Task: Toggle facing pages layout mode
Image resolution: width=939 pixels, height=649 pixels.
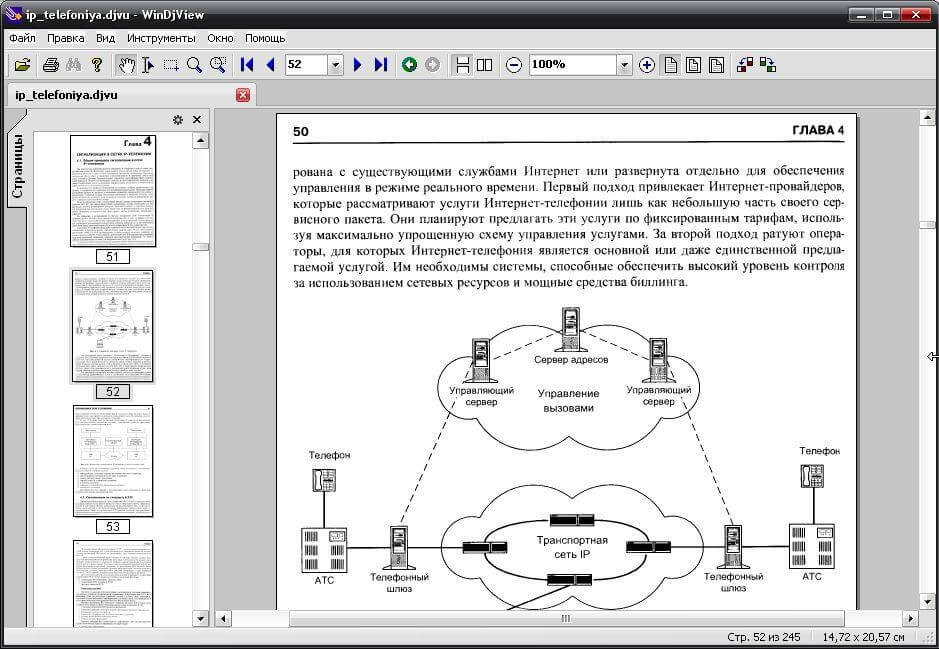Action: pos(485,65)
